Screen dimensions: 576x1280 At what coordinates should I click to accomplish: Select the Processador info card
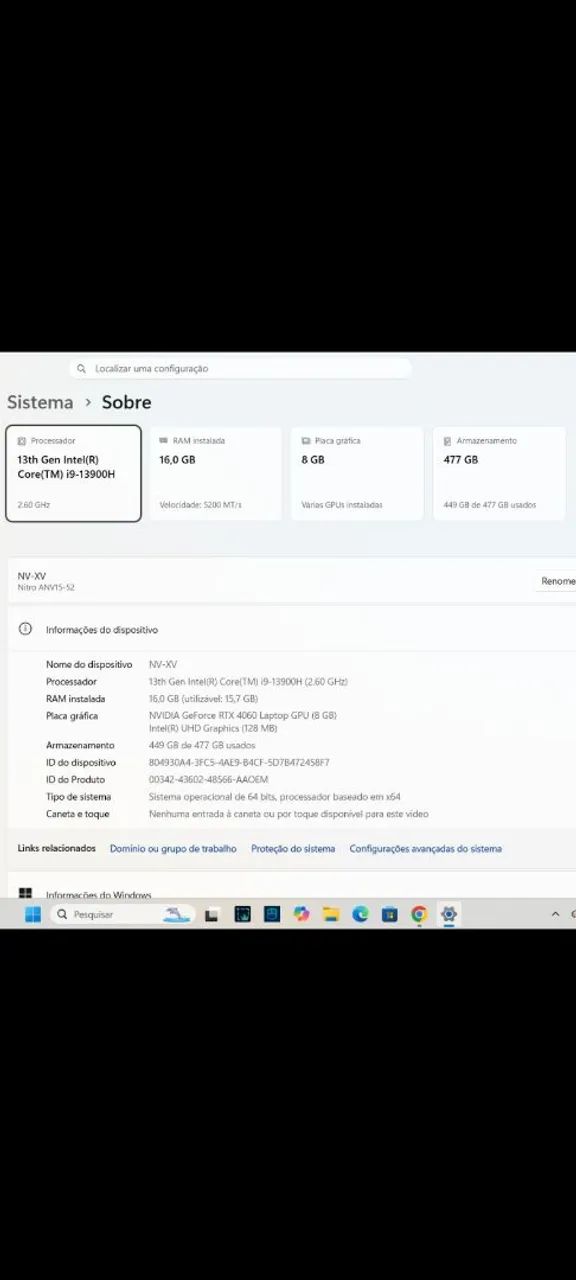73,473
